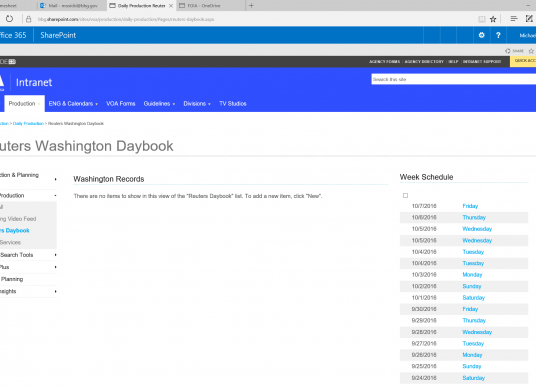
Task: Open the Services sidebar item
Action: click(10, 242)
